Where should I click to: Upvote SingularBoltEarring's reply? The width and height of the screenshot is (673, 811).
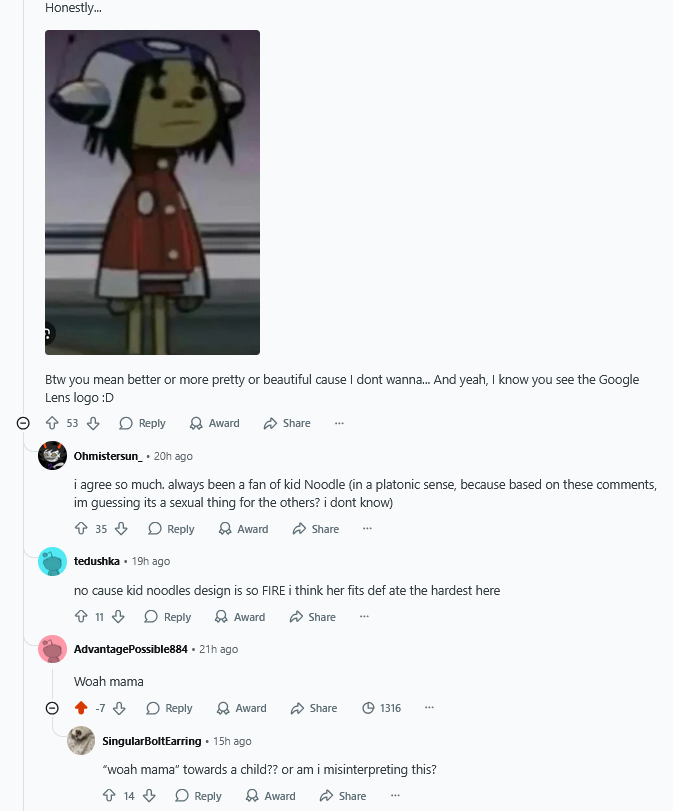pos(109,795)
